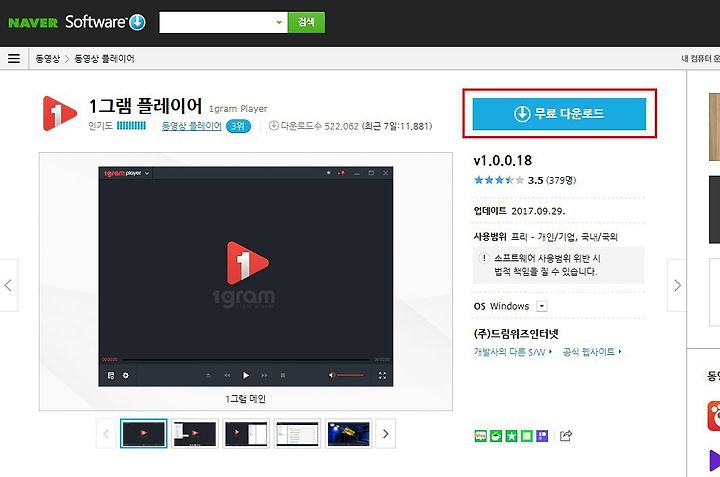This screenshot has height=477, width=720.
Task: Click the 1그램 플레이어 app icon
Action: [60, 113]
